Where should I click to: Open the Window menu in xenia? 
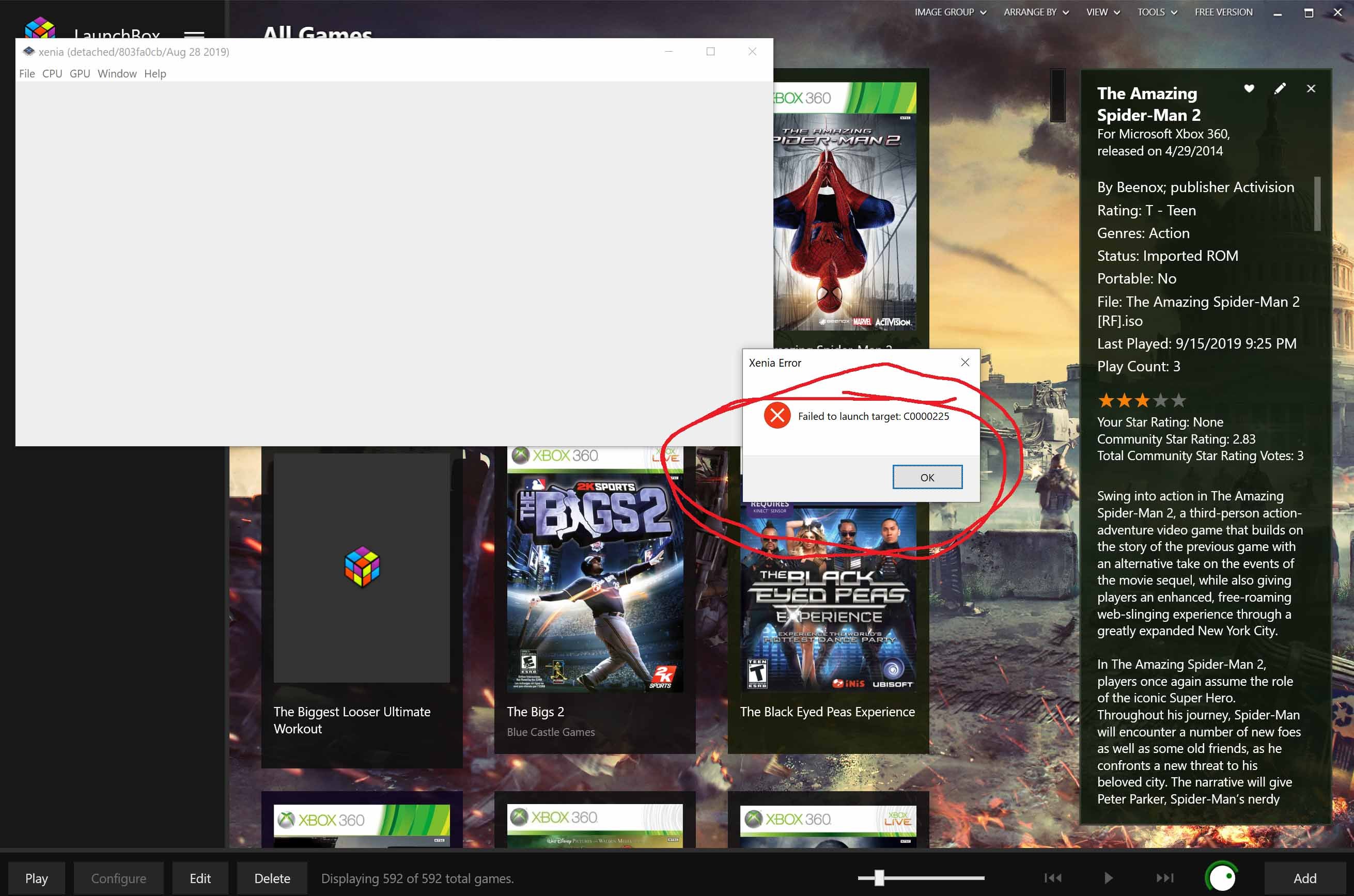(117, 74)
